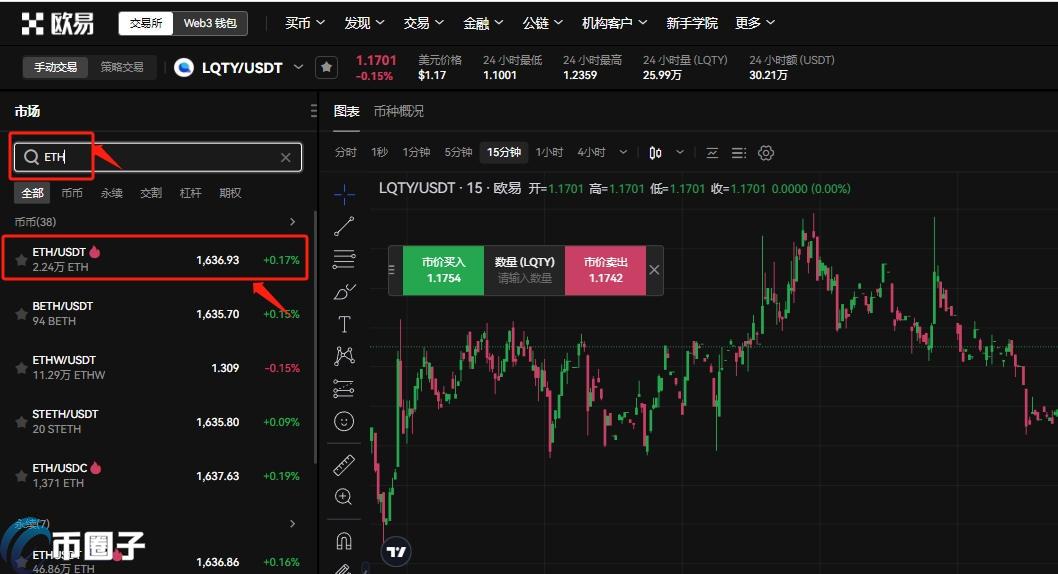Open the 金融 dropdown menu

point(482,24)
